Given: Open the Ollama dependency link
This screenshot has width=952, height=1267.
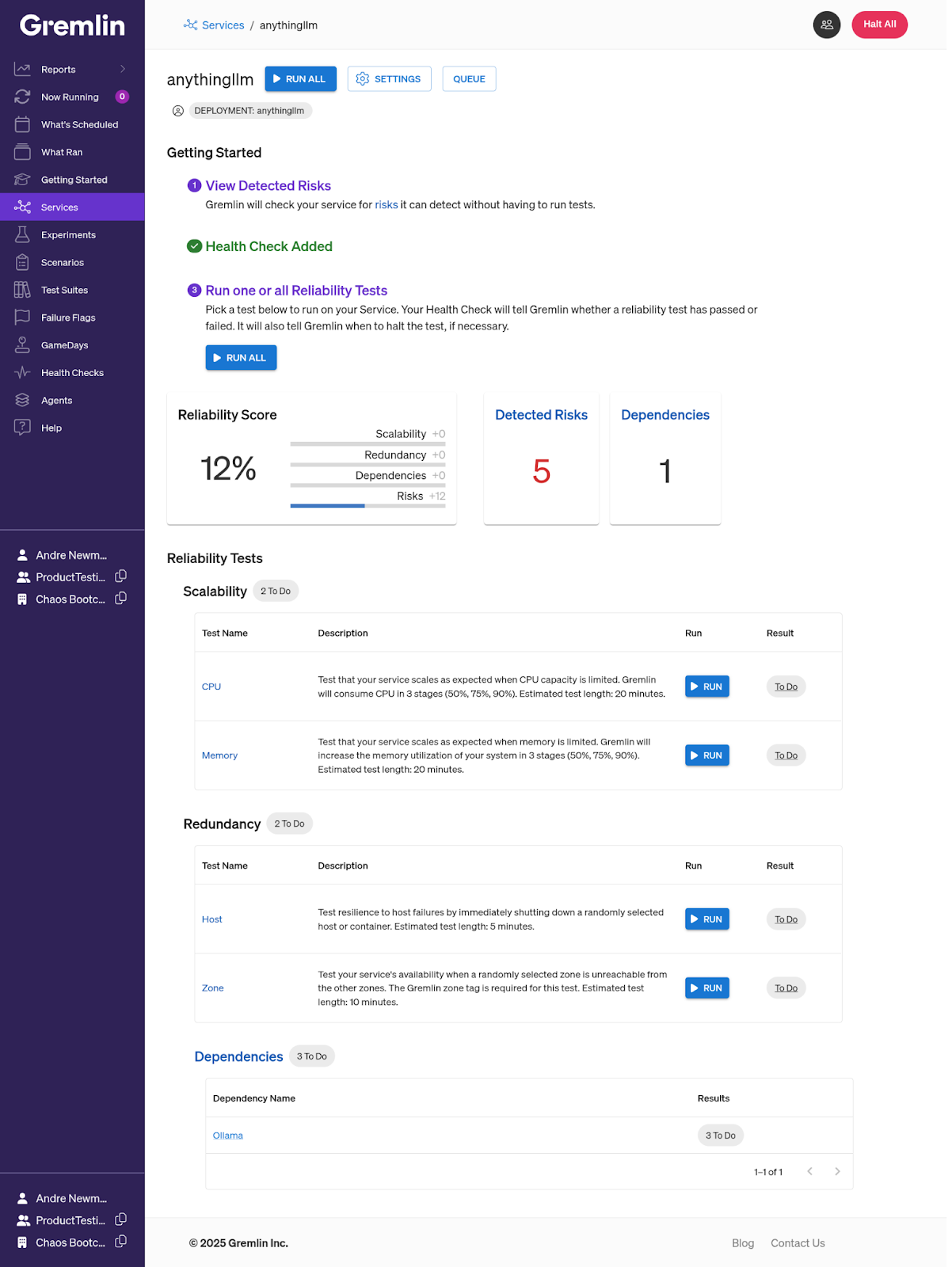Looking at the screenshot, I should coord(227,1136).
